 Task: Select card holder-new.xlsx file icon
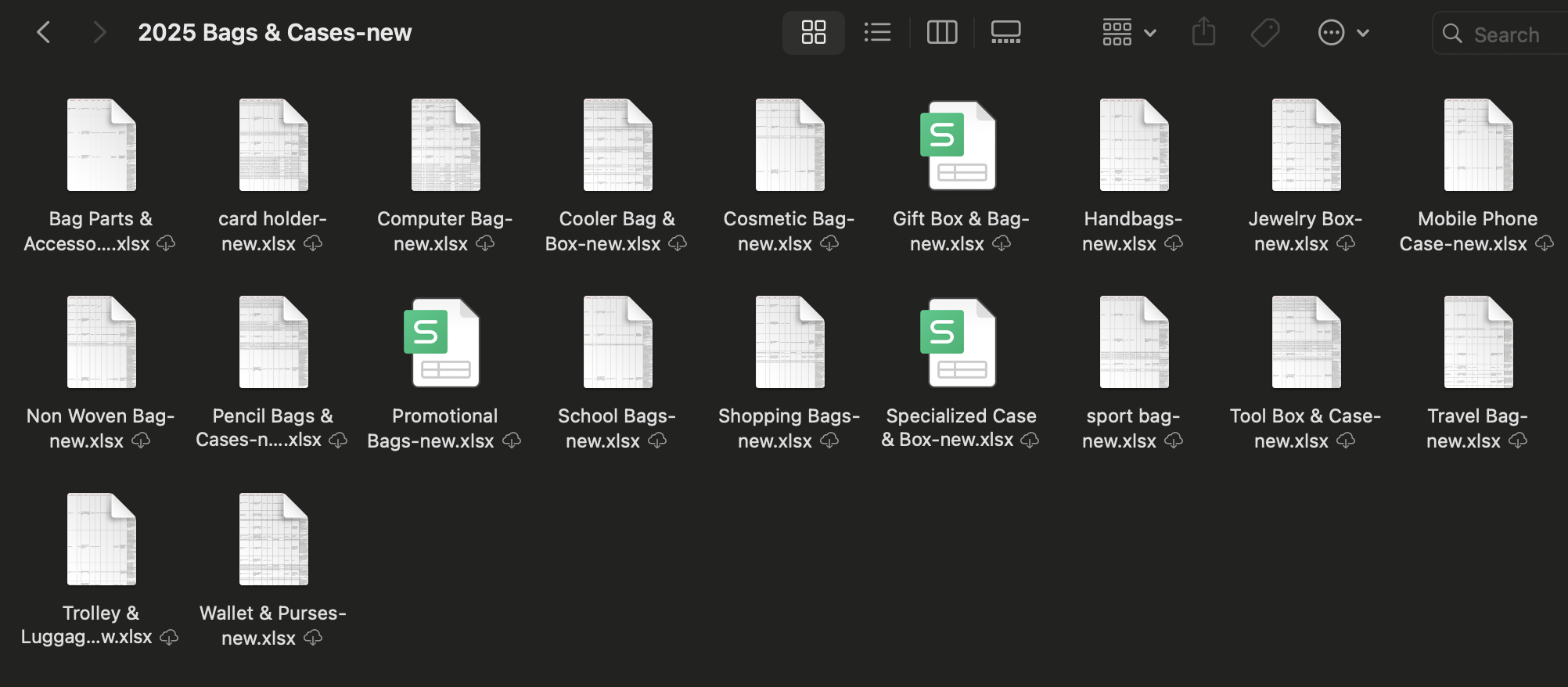[x=274, y=145]
